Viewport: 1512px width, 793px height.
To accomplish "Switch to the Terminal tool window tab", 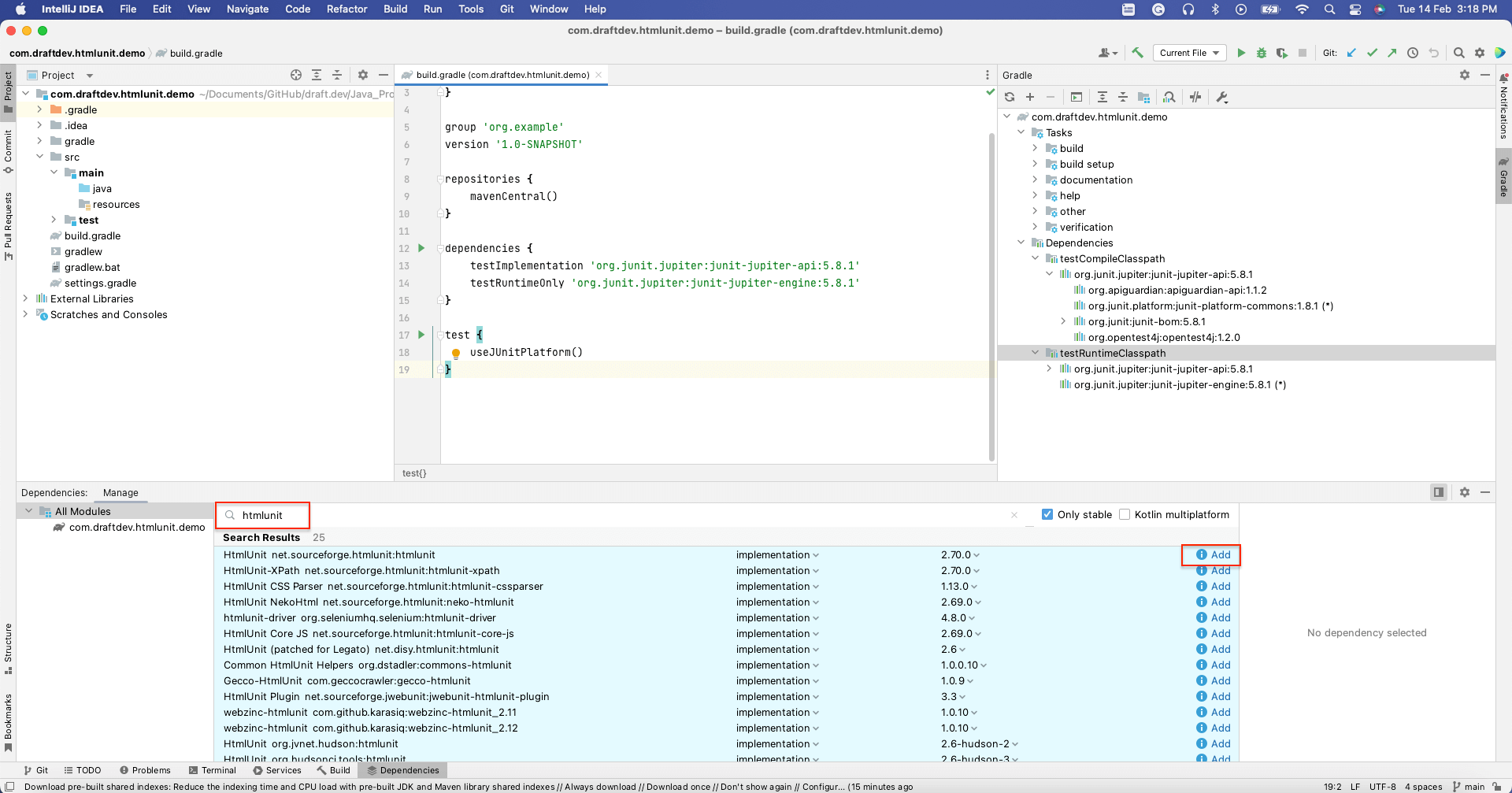I will [x=213, y=770].
